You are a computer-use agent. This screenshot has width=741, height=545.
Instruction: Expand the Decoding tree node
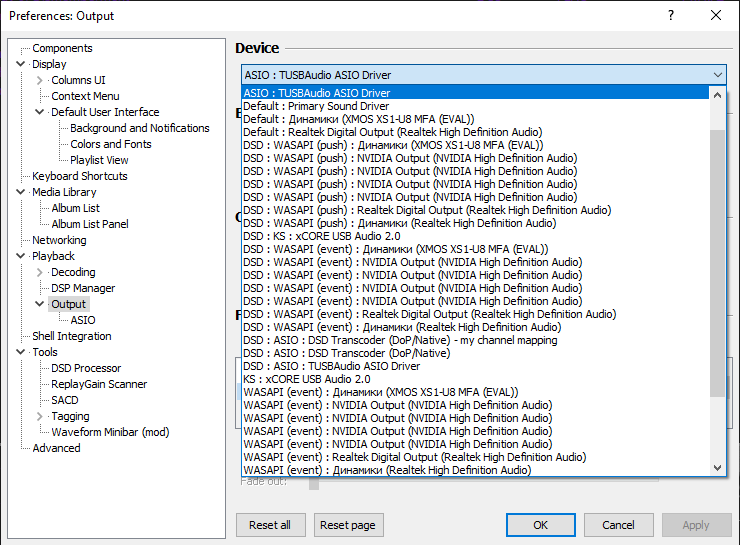(40, 272)
